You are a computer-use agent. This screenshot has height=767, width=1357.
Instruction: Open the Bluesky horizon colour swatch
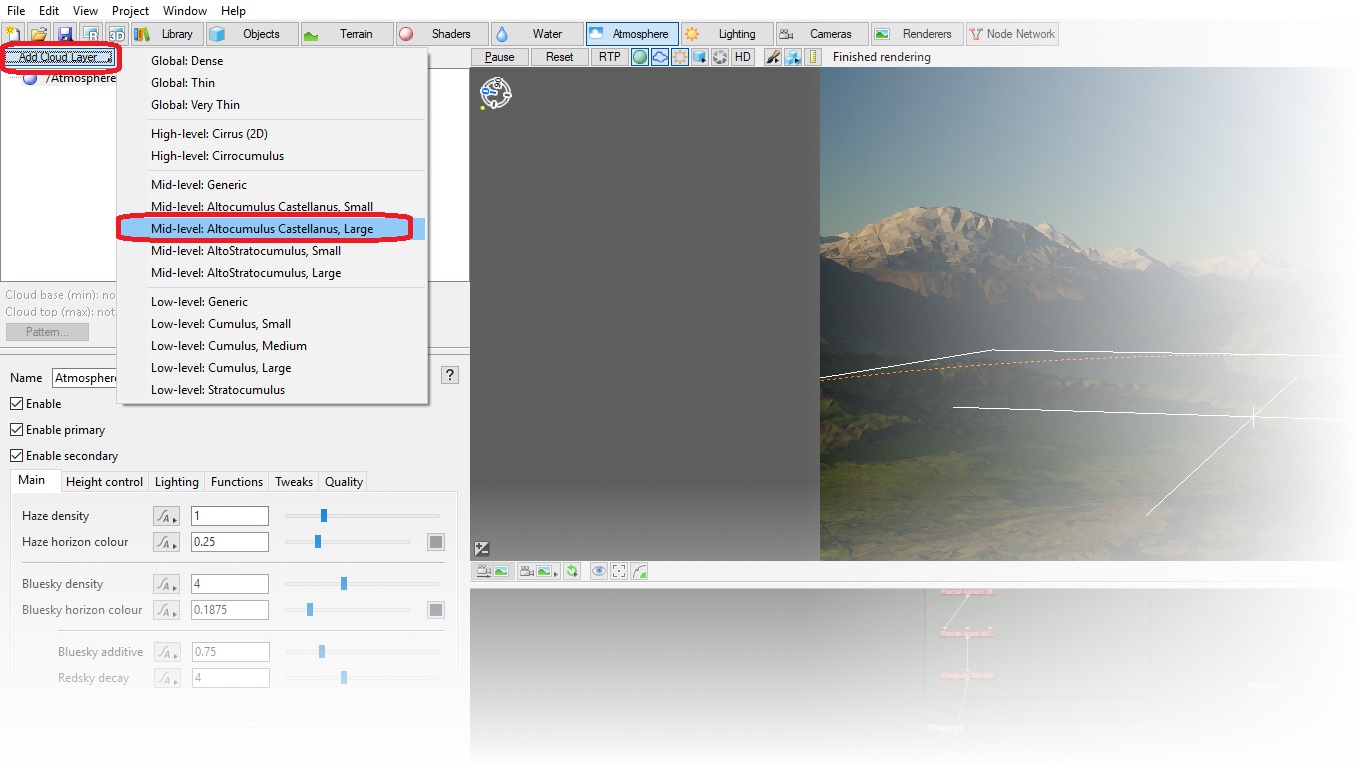pos(436,610)
